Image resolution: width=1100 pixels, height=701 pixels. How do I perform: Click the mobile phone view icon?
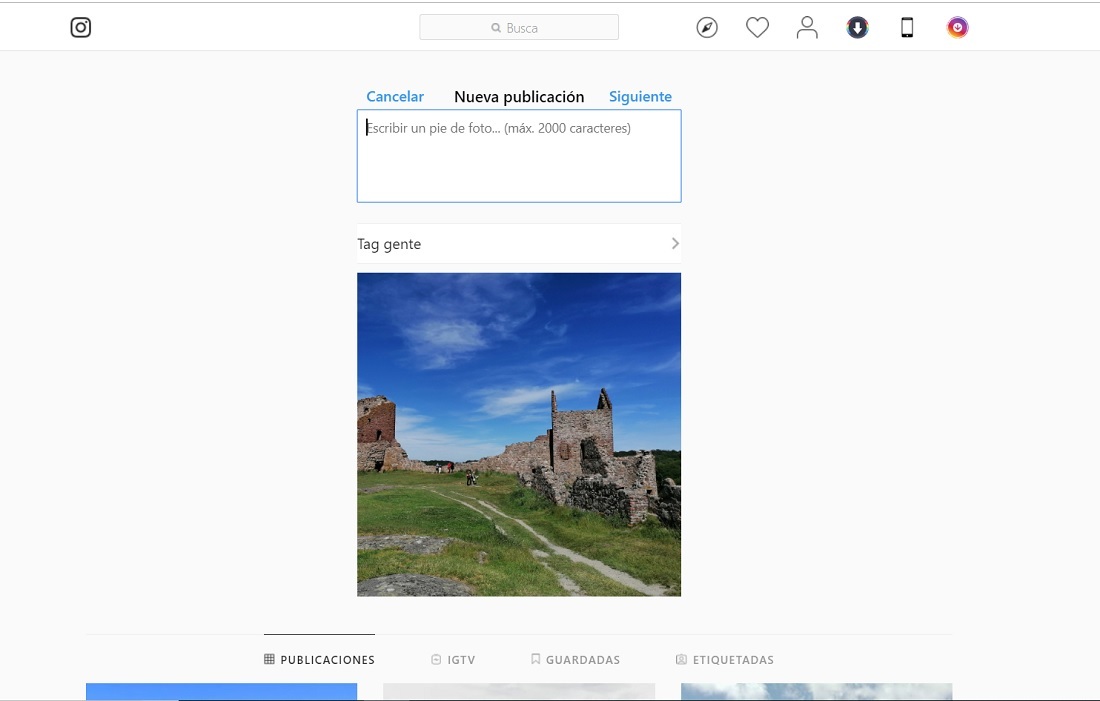[x=907, y=28]
